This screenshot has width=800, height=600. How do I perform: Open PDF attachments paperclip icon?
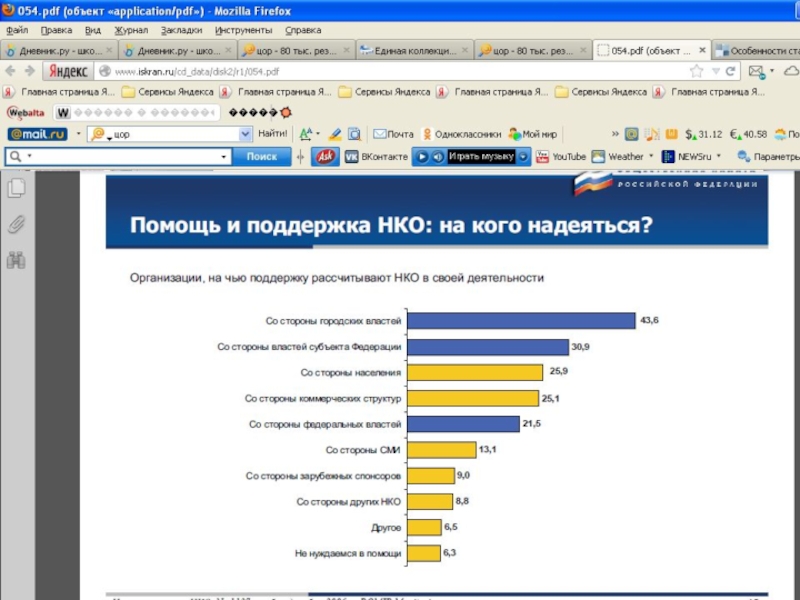16,224
